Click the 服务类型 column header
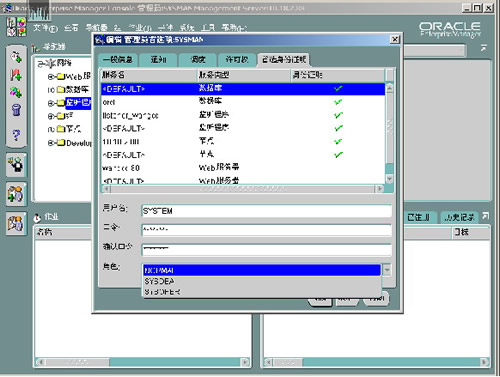The width and height of the screenshot is (500, 377). [x=244, y=75]
